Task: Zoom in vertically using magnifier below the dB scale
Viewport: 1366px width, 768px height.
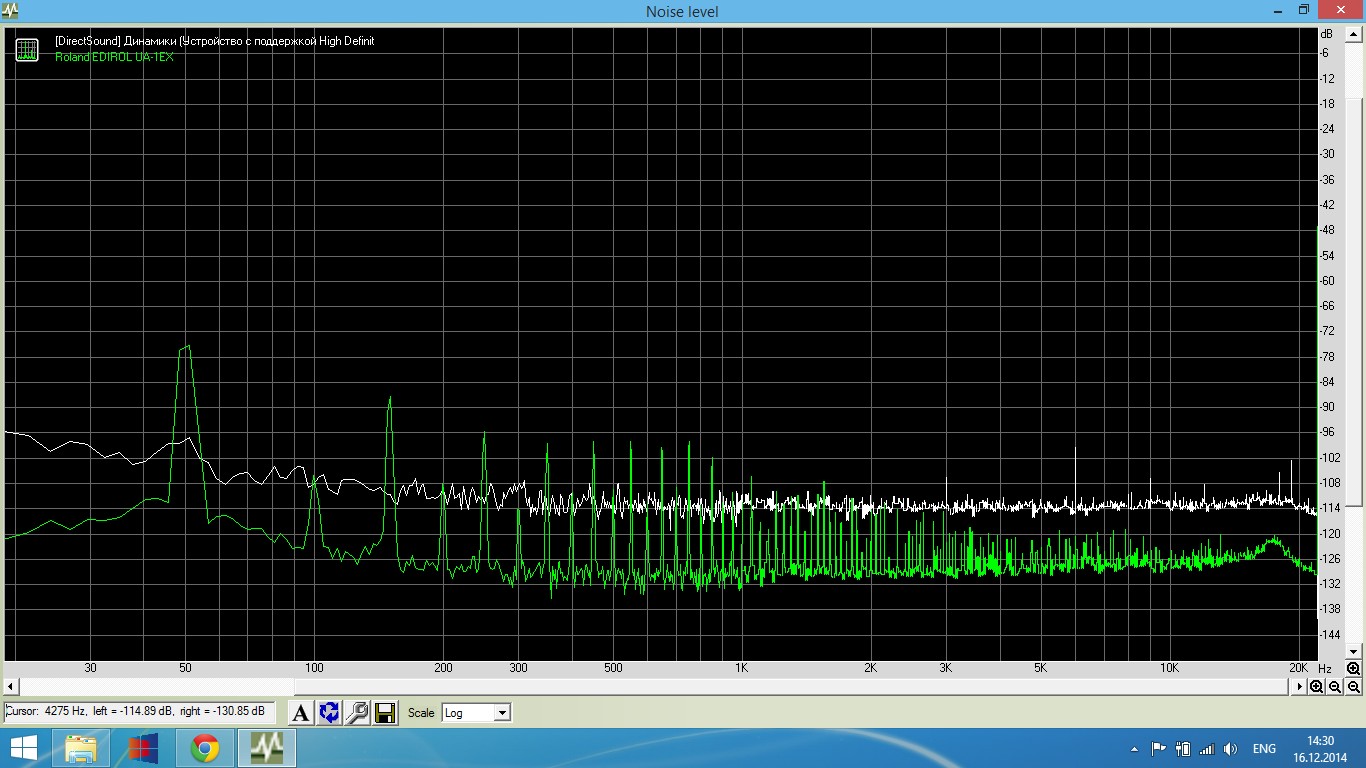Action: pos(1353,668)
